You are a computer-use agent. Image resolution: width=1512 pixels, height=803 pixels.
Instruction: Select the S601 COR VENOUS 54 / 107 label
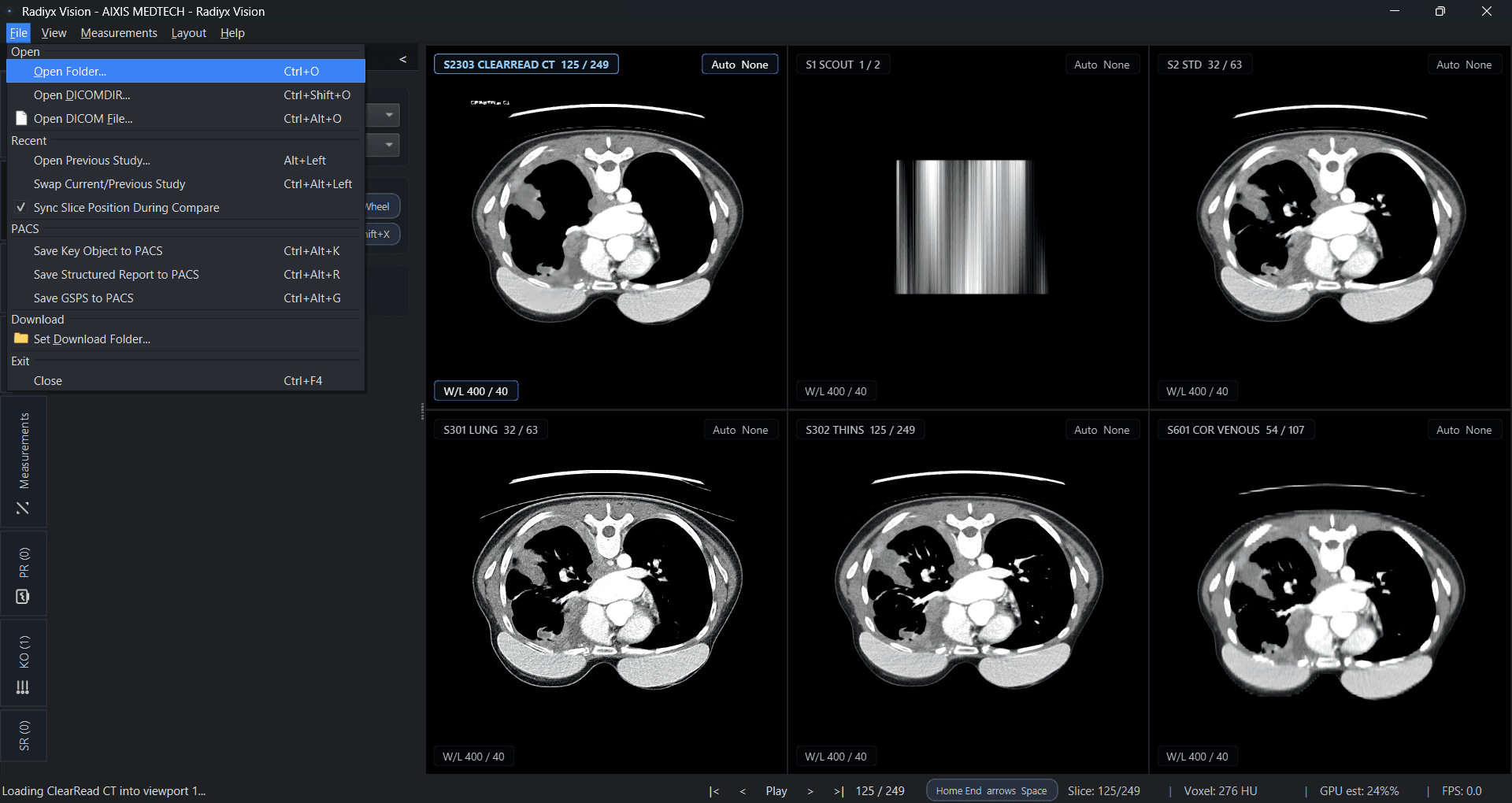pyautogui.click(x=1236, y=430)
